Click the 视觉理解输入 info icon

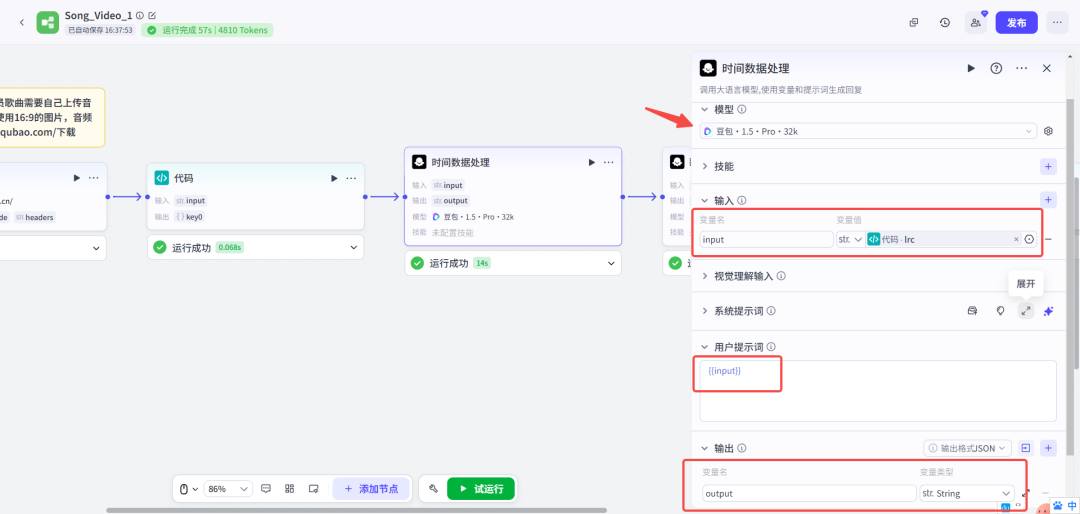[x=782, y=276]
